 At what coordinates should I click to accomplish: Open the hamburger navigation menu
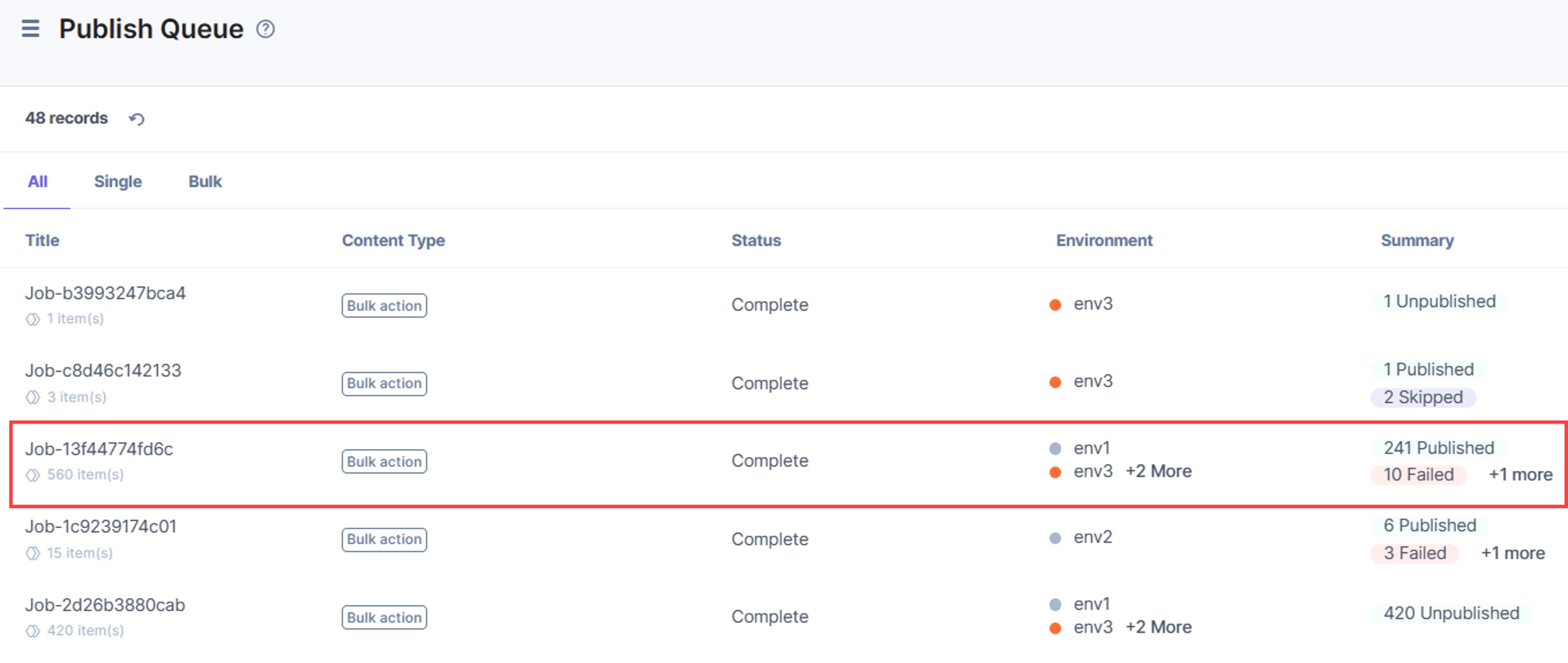coord(31,29)
